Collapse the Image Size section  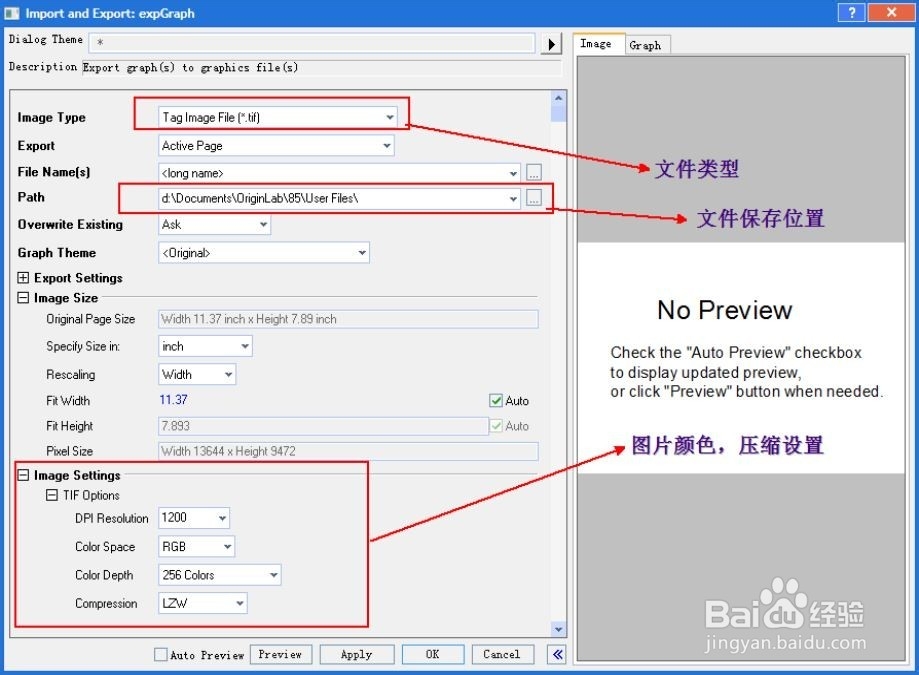[x=23, y=298]
